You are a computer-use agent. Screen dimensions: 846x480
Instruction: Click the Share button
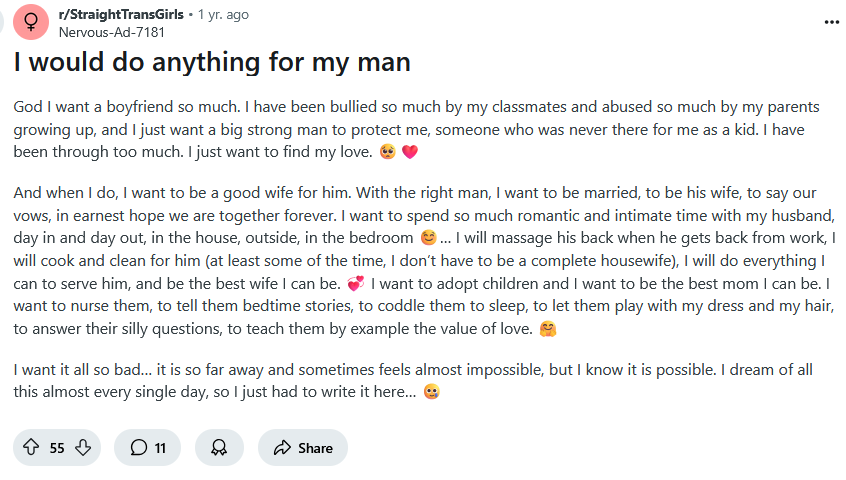pos(303,448)
